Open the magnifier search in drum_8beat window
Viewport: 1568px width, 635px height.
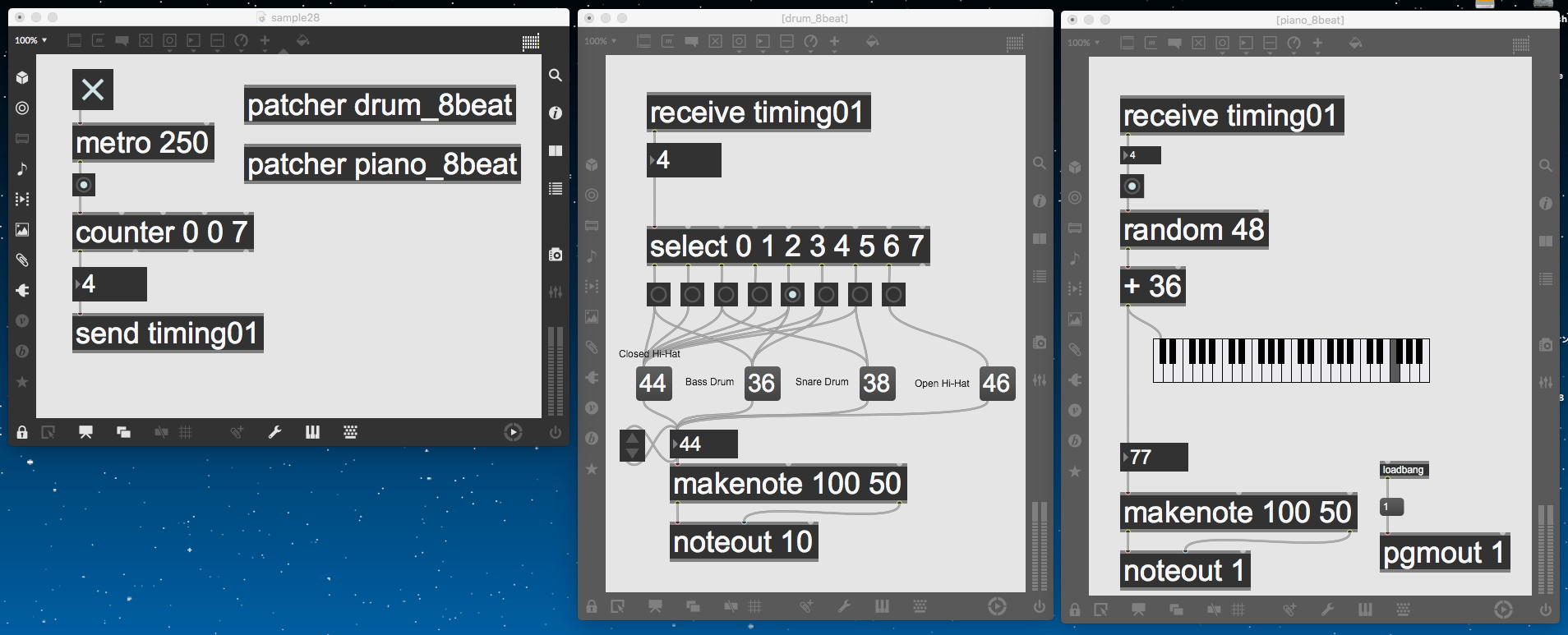click(x=1040, y=163)
